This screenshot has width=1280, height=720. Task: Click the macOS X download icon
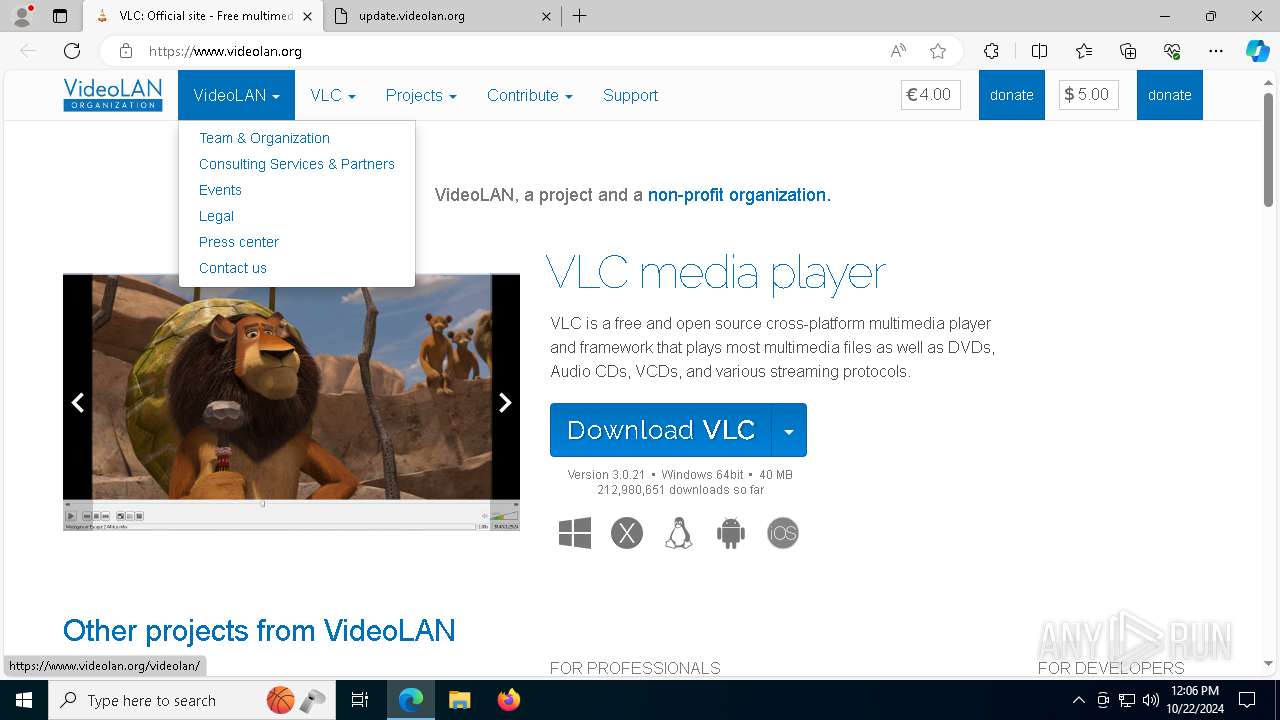click(x=627, y=533)
